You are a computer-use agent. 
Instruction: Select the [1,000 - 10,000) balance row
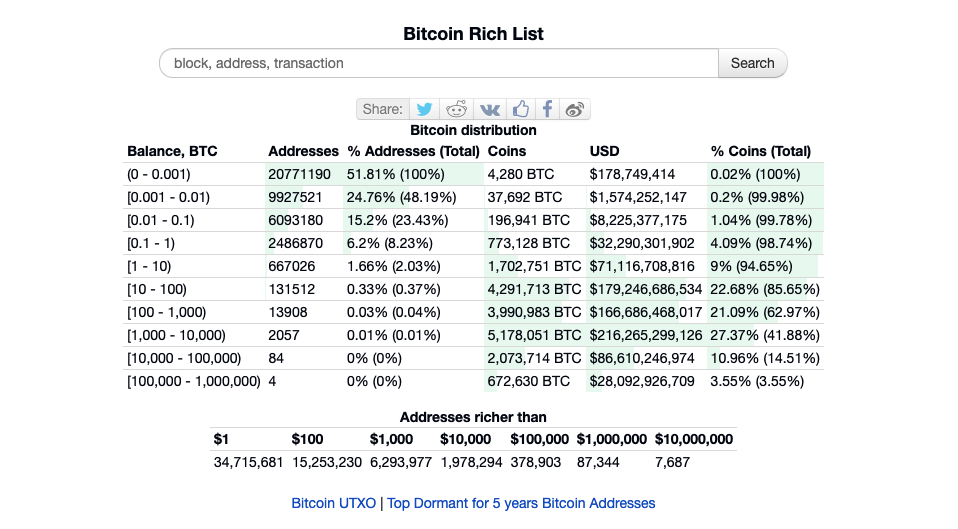click(176, 335)
